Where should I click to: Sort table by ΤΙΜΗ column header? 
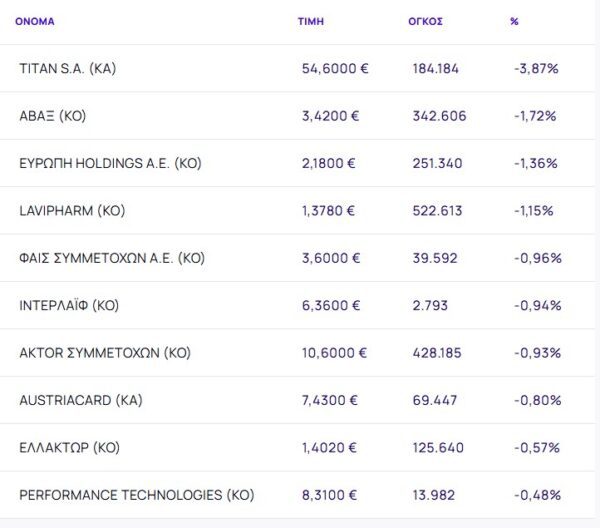click(311, 21)
